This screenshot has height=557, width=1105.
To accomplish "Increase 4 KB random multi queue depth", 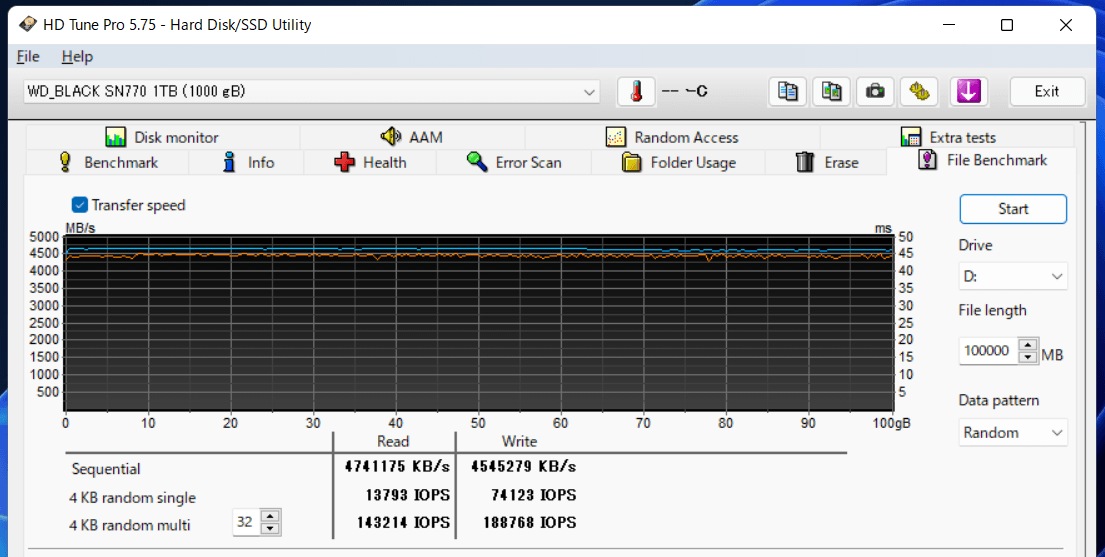I will pyautogui.click(x=270, y=515).
